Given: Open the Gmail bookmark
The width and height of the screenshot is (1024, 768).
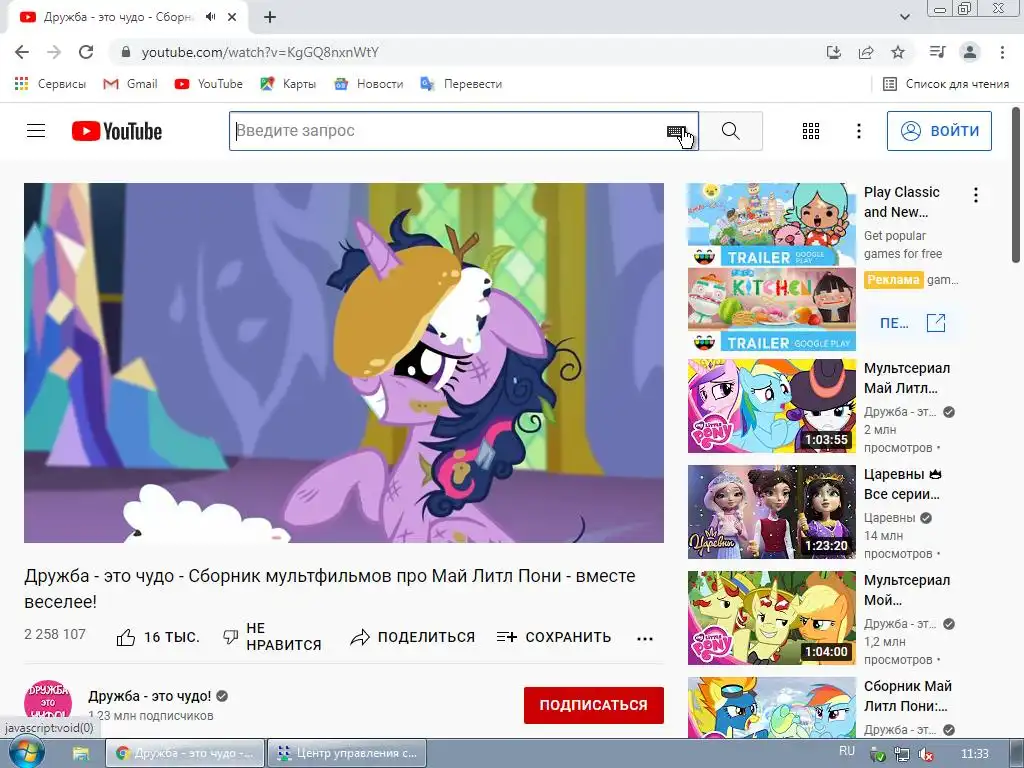Looking at the screenshot, I should 130,84.
